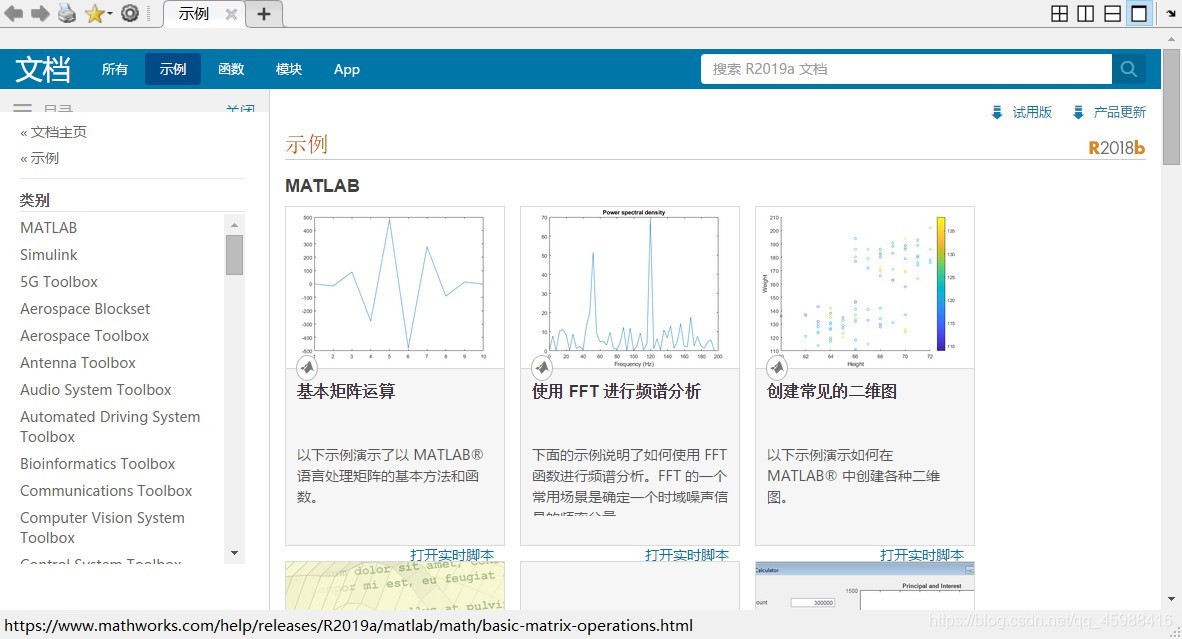
Task: Open the lorem ipsum map thumbnail
Action: click(395, 585)
